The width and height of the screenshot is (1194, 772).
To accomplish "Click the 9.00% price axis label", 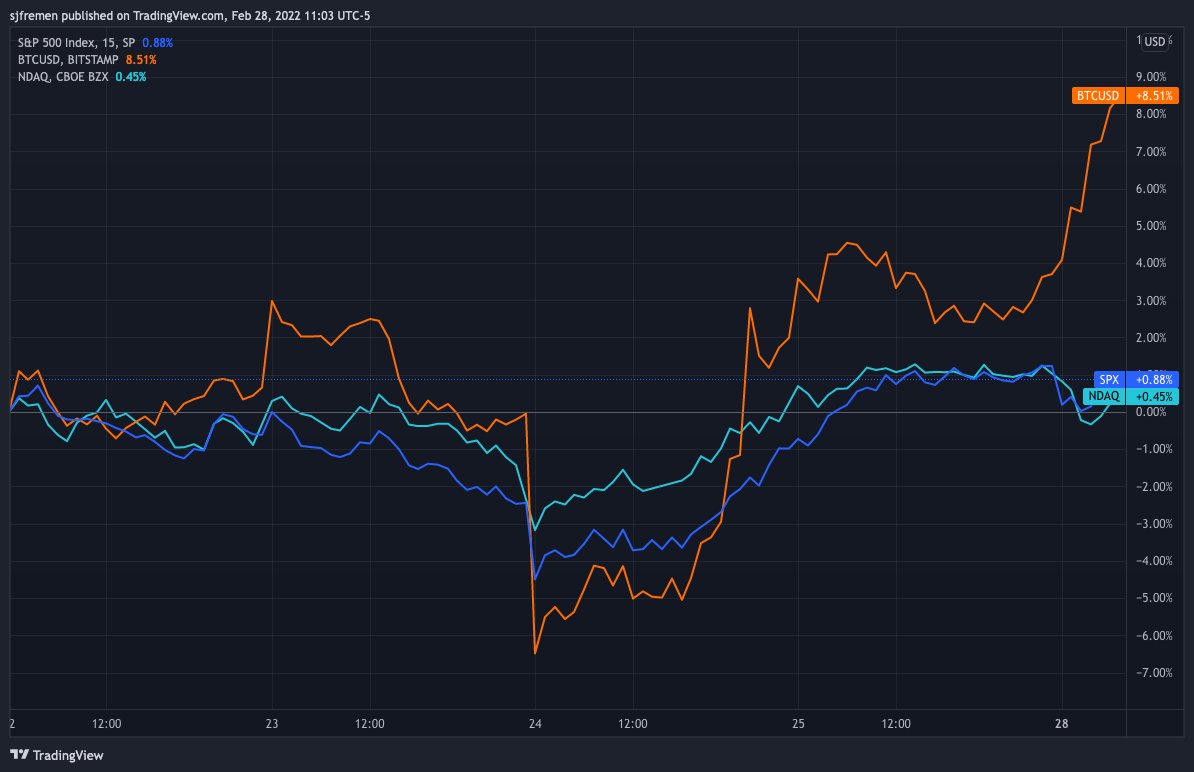I will 1151,77.
